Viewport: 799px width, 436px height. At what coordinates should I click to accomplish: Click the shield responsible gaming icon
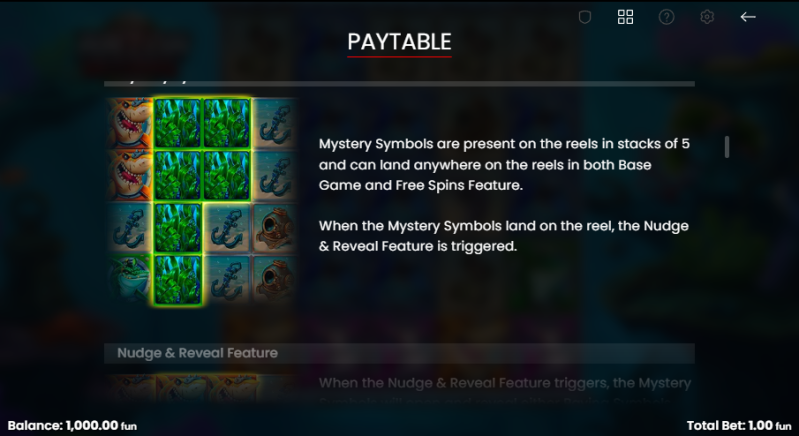point(584,17)
